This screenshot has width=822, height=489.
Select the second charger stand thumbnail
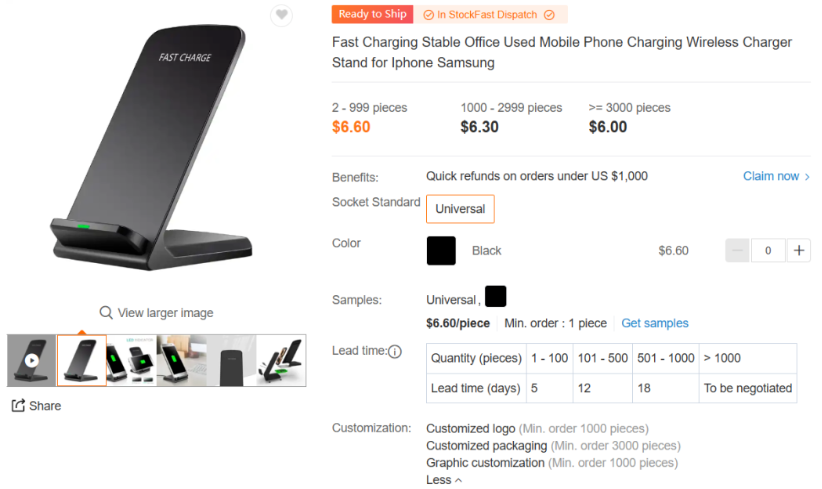click(82, 360)
